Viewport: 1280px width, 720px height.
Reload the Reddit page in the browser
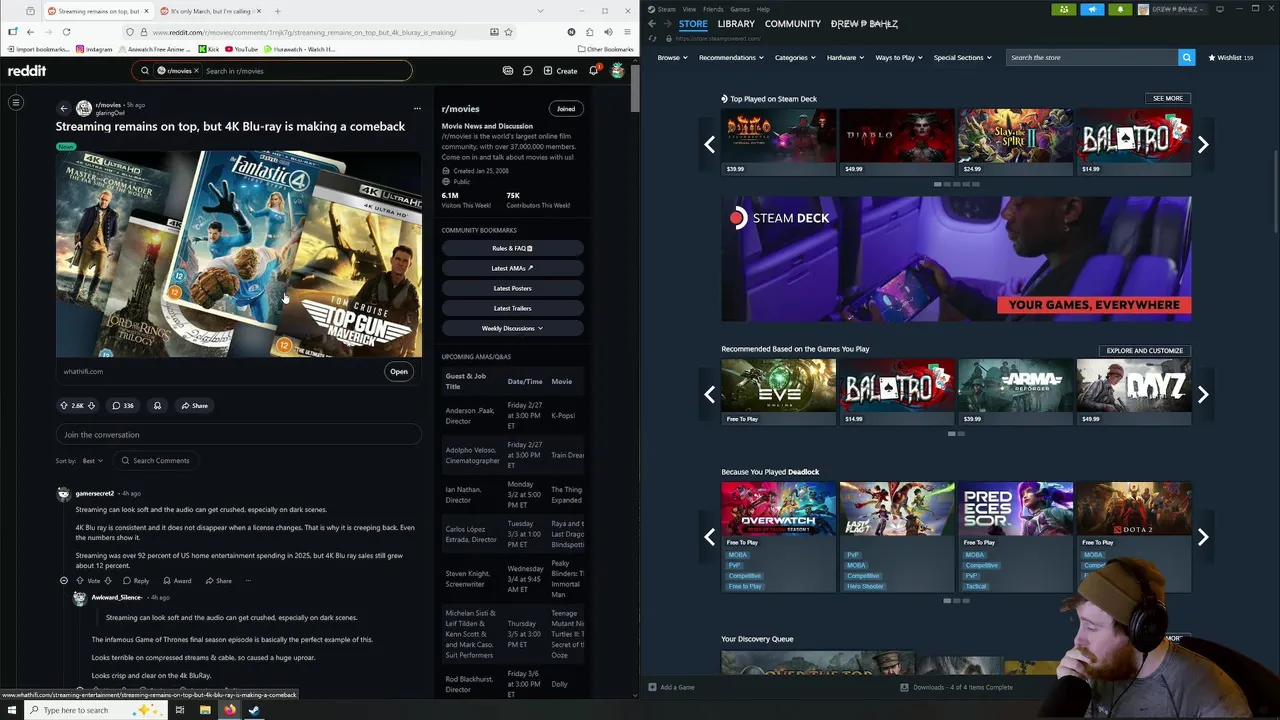pos(66,32)
